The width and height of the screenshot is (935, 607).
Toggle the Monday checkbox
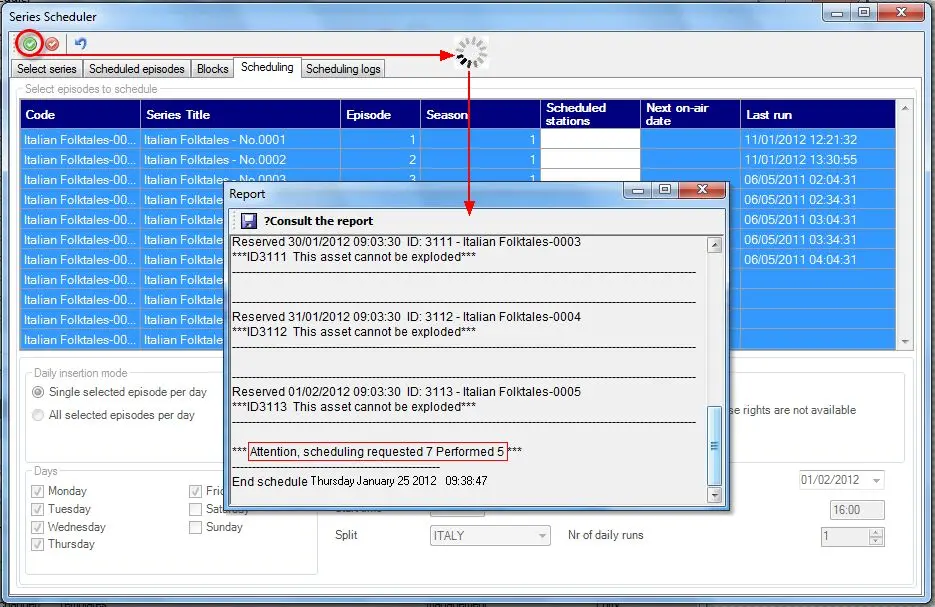pyautogui.click(x=38, y=491)
